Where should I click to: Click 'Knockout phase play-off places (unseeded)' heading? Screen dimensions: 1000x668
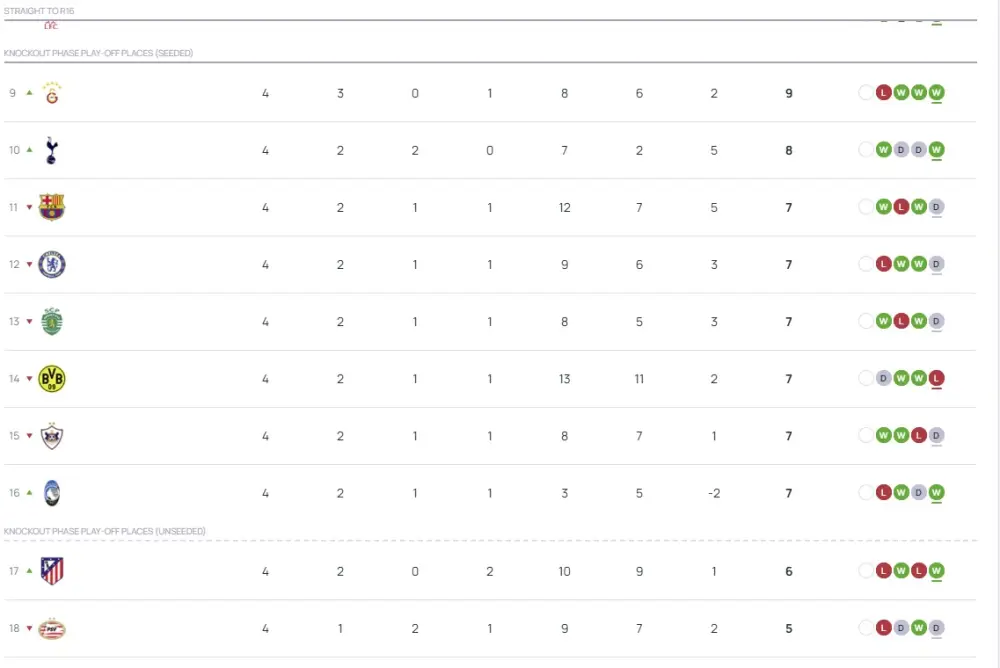[x=105, y=531]
